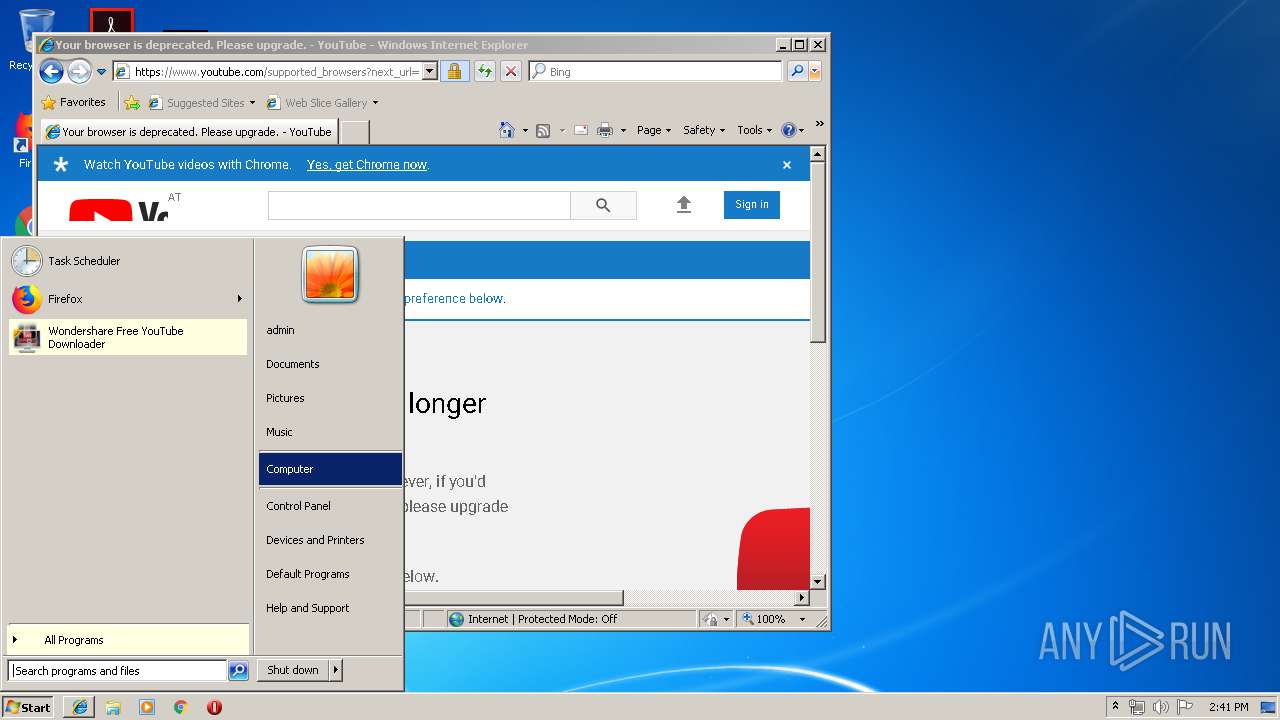Expand the Print options arrow
Screen dimensions: 1280x720
(x=623, y=130)
